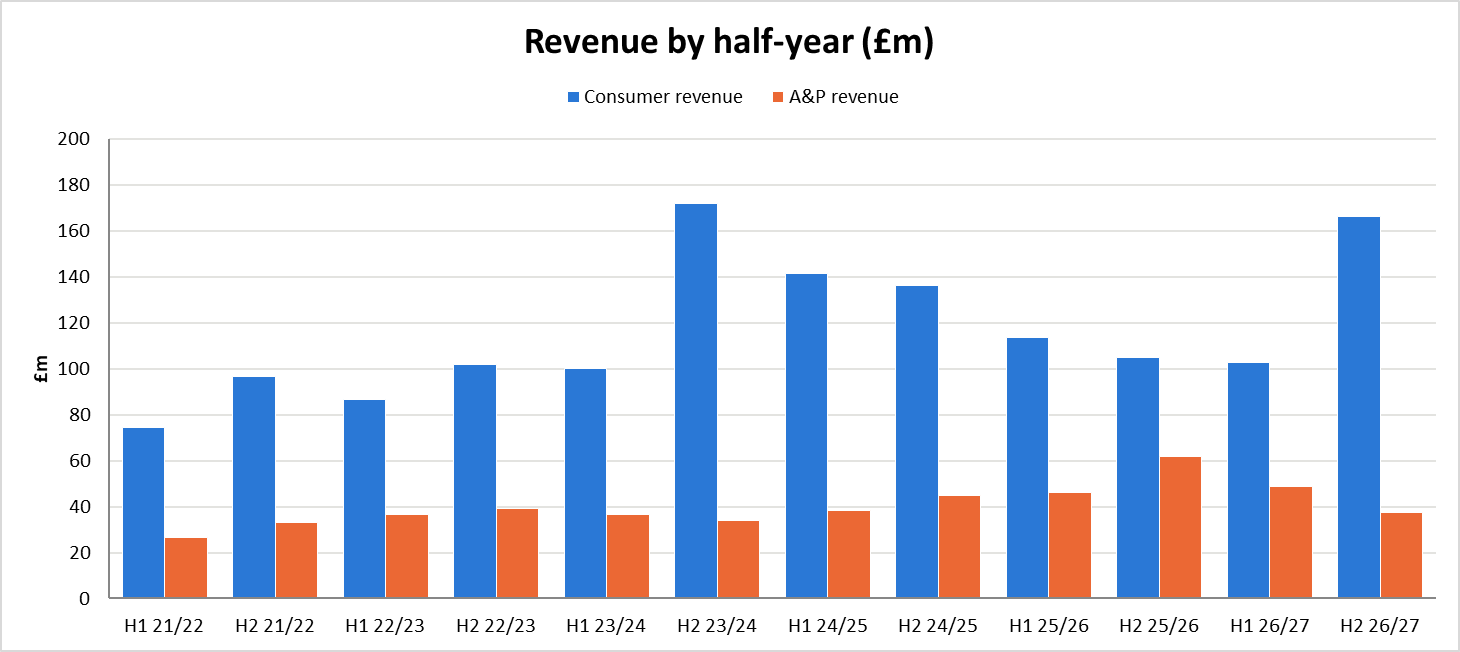Click the blue Consumer revenue legend swatch
Viewport: 1460px width, 652px height.
pos(573,97)
